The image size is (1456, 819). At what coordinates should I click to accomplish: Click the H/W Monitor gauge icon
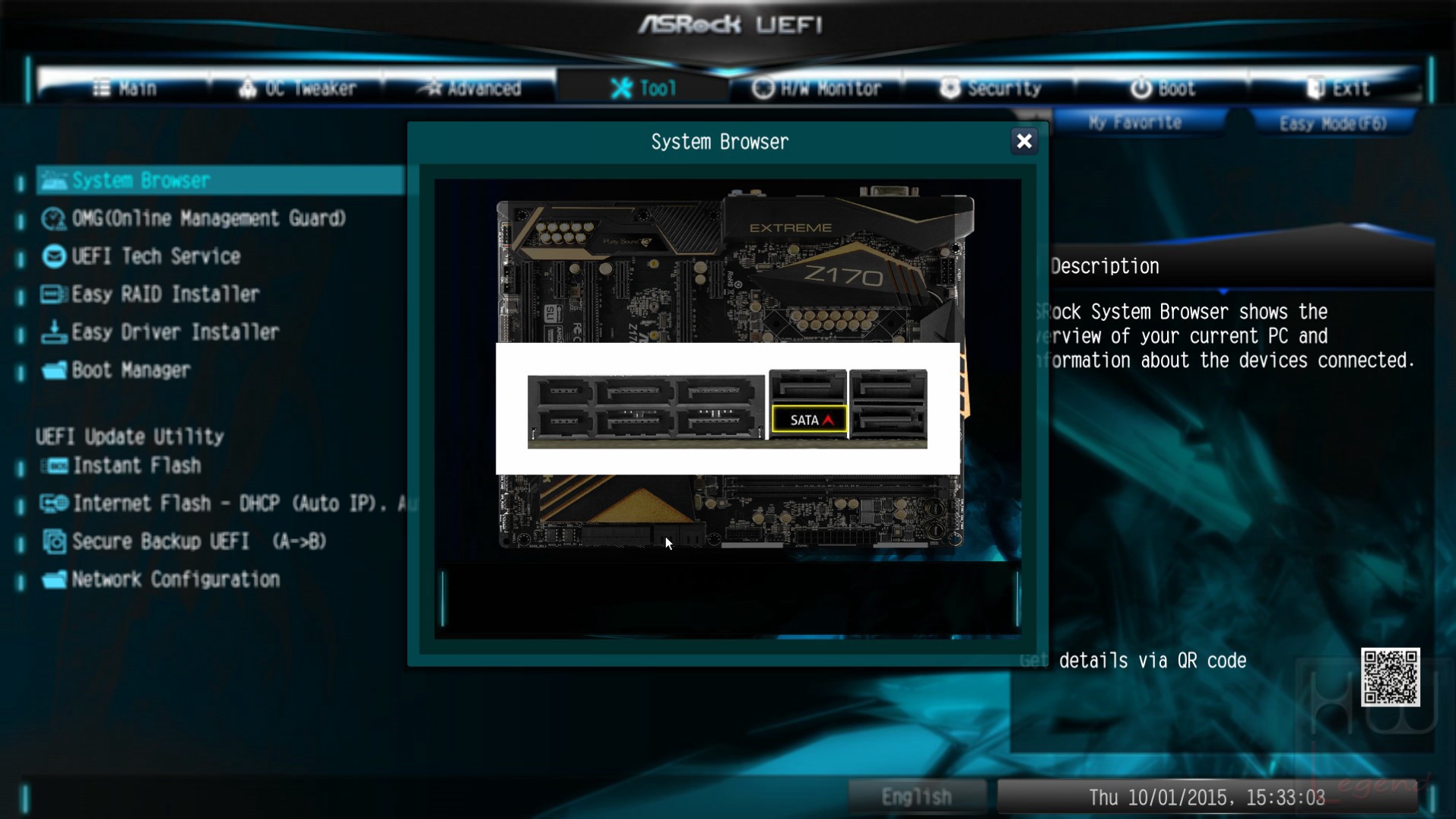point(763,88)
